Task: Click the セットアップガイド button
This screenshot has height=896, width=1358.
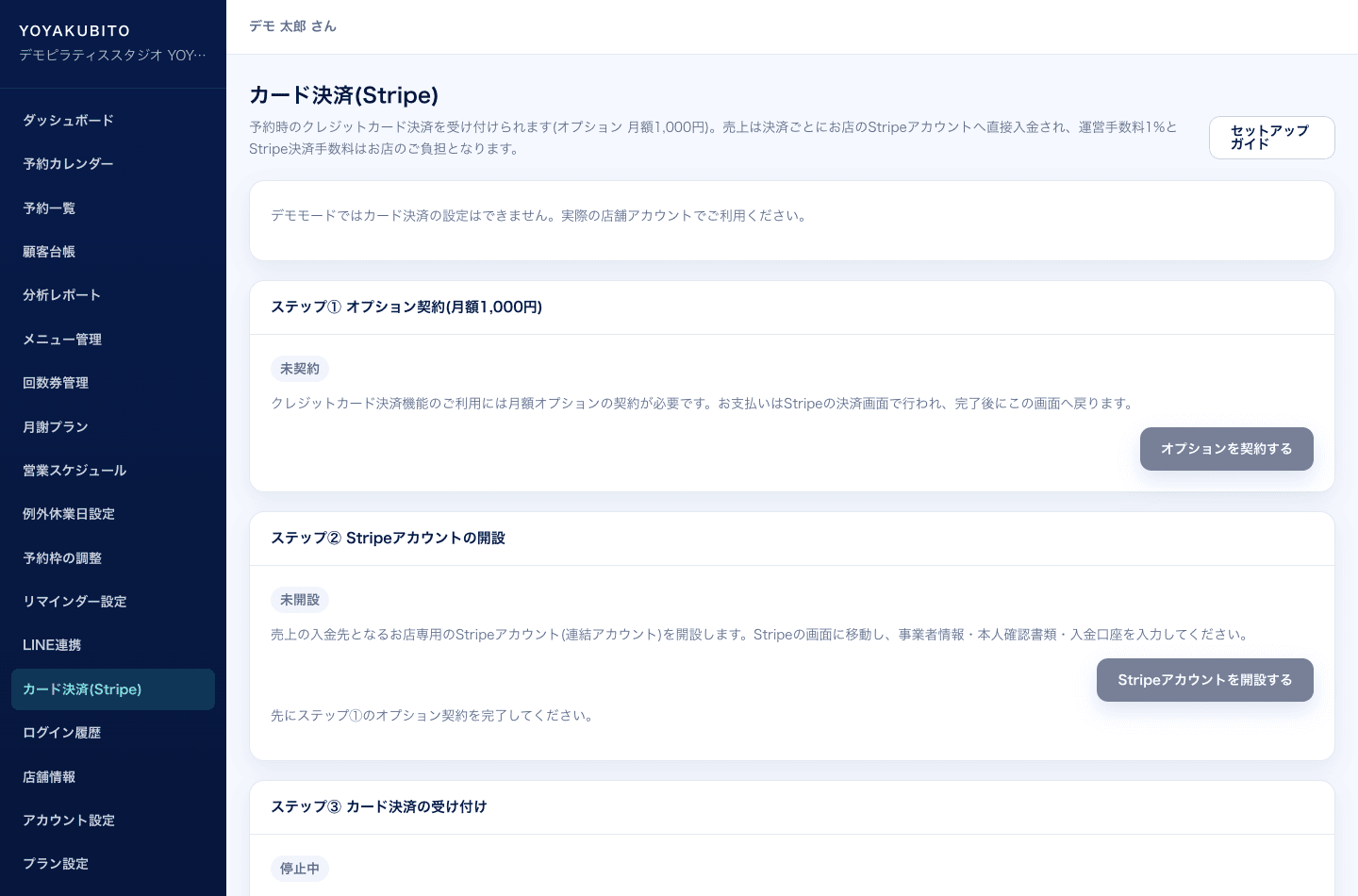Action: [x=1271, y=138]
